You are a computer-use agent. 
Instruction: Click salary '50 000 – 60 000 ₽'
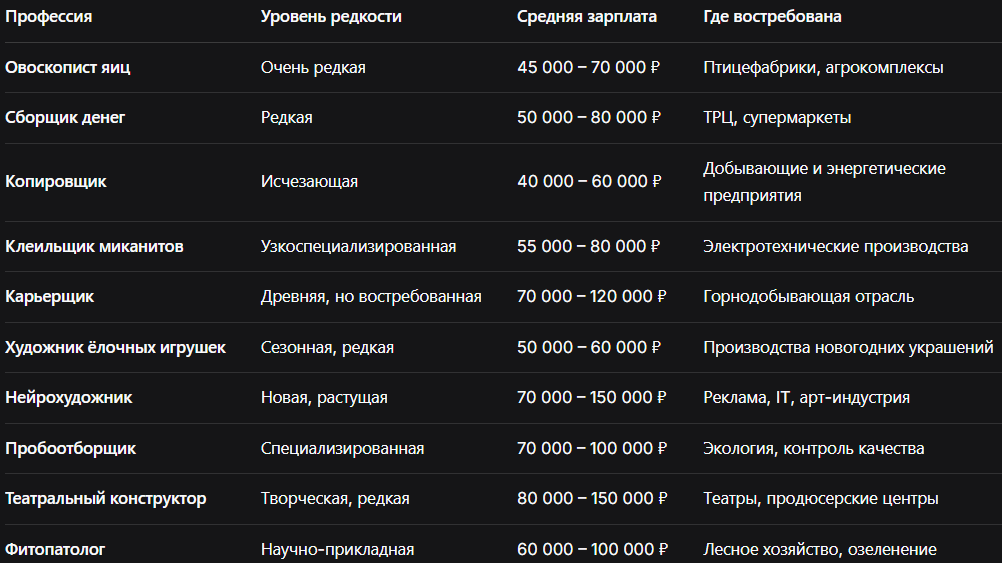coord(589,348)
